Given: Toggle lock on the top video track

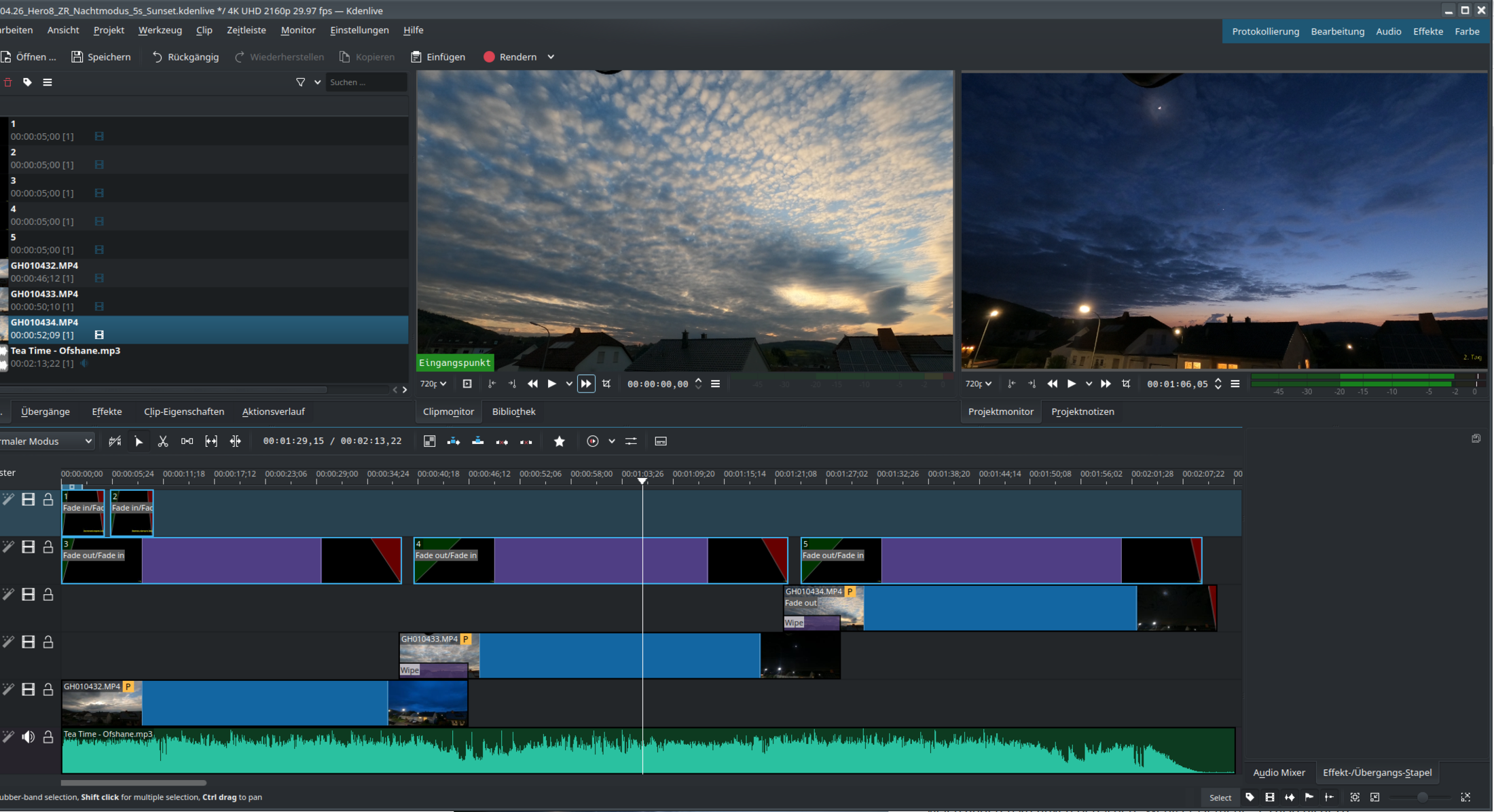Looking at the screenshot, I should pos(48,500).
